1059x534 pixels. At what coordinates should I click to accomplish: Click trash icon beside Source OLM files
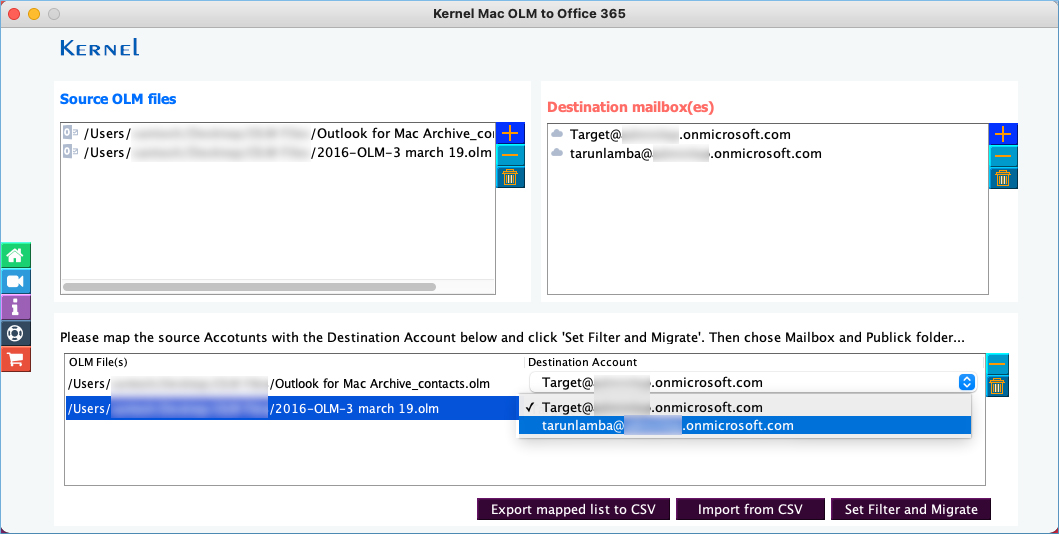coord(510,178)
